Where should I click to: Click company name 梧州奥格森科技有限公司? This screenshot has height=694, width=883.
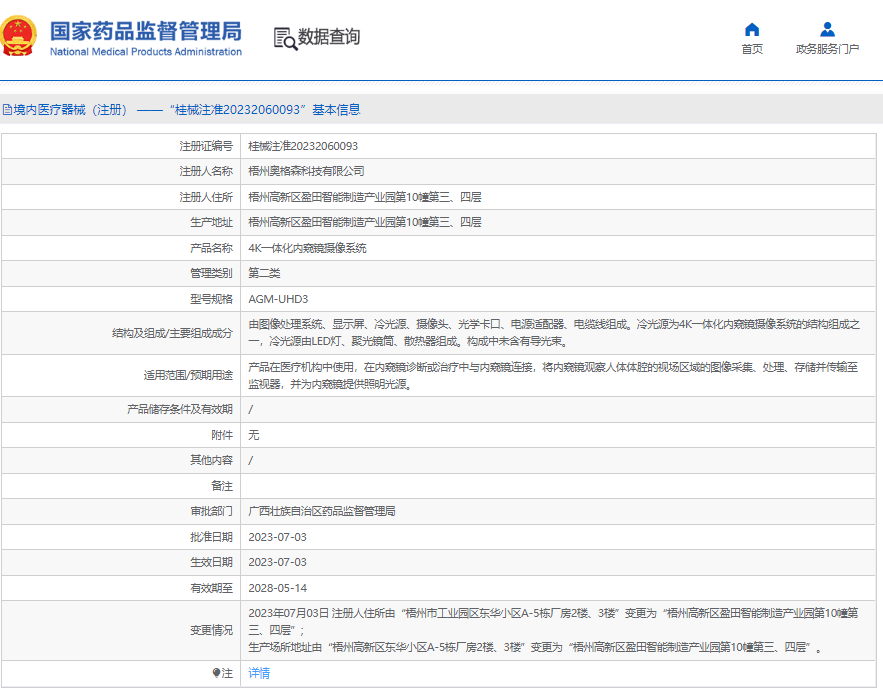pyautogui.click(x=306, y=172)
